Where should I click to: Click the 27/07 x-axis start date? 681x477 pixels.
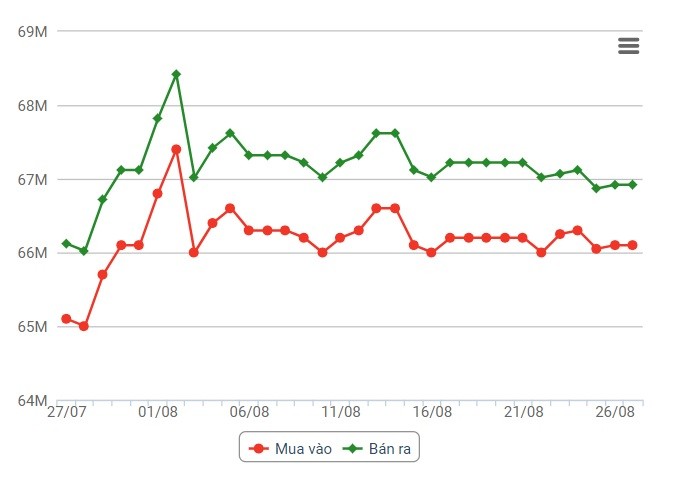pyautogui.click(x=66, y=412)
